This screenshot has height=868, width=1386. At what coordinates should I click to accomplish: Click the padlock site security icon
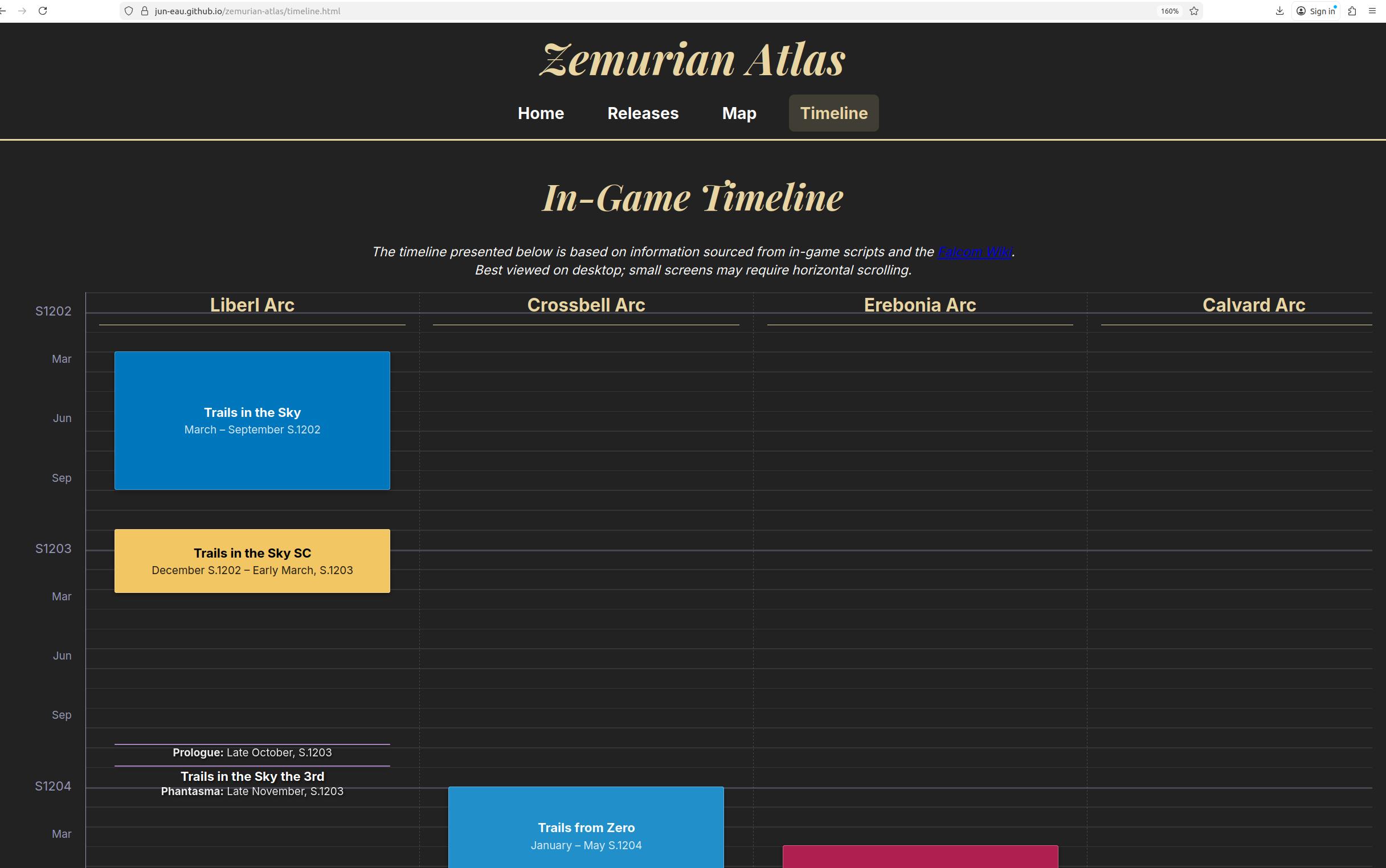click(x=144, y=11)
